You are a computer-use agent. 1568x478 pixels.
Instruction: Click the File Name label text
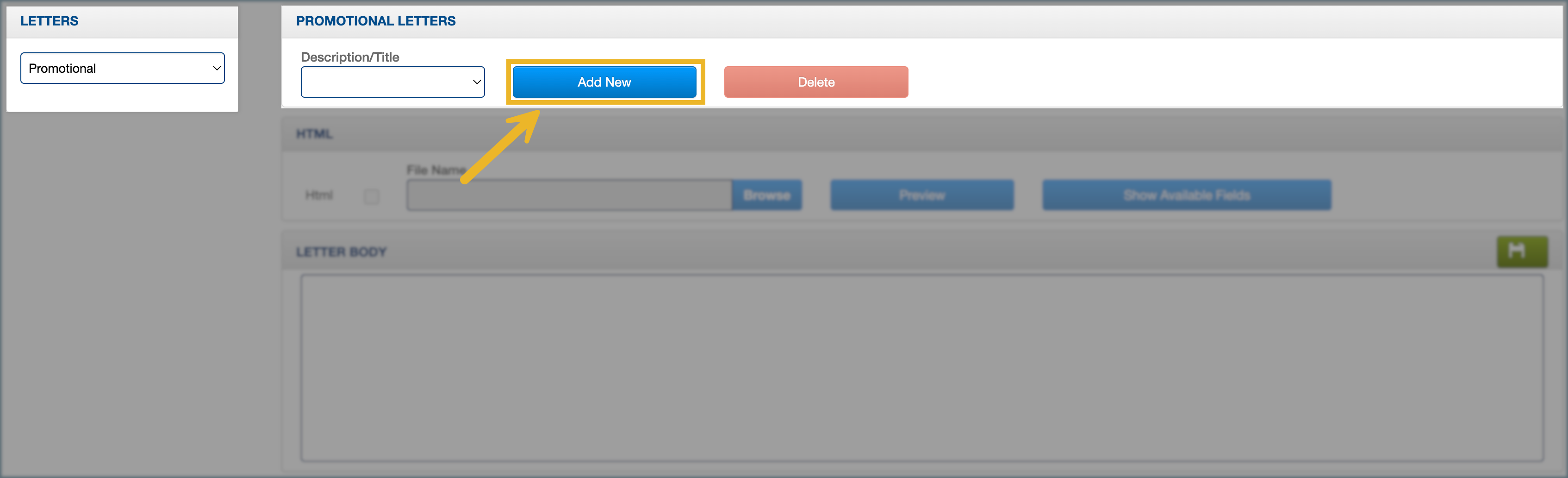(435, 170)
